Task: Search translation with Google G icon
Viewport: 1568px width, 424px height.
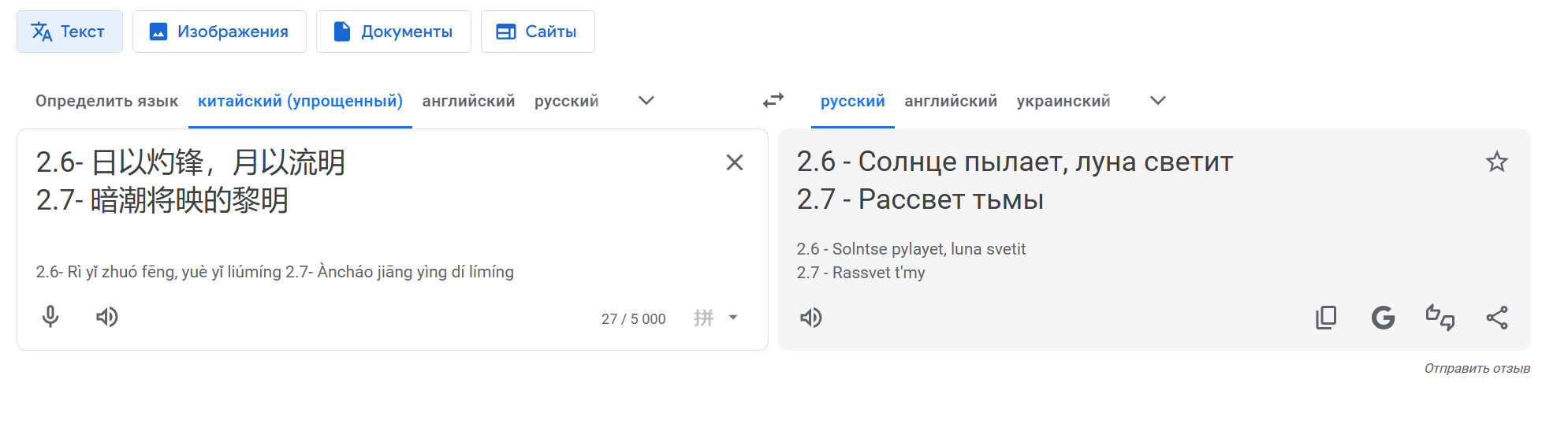Action: (x=1383, y=318)
